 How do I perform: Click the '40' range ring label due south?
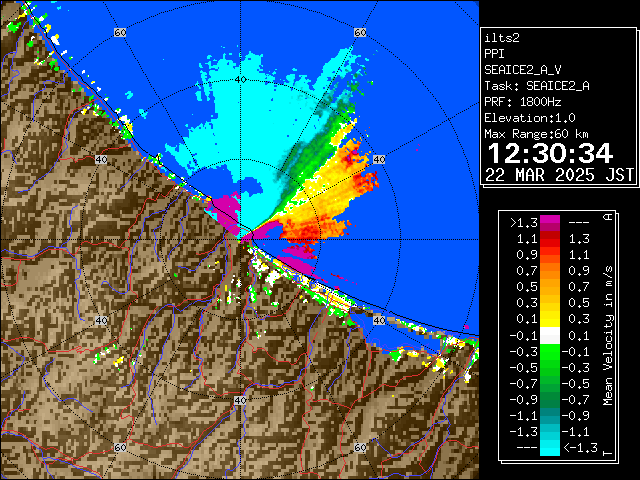[x=240, y=400]
